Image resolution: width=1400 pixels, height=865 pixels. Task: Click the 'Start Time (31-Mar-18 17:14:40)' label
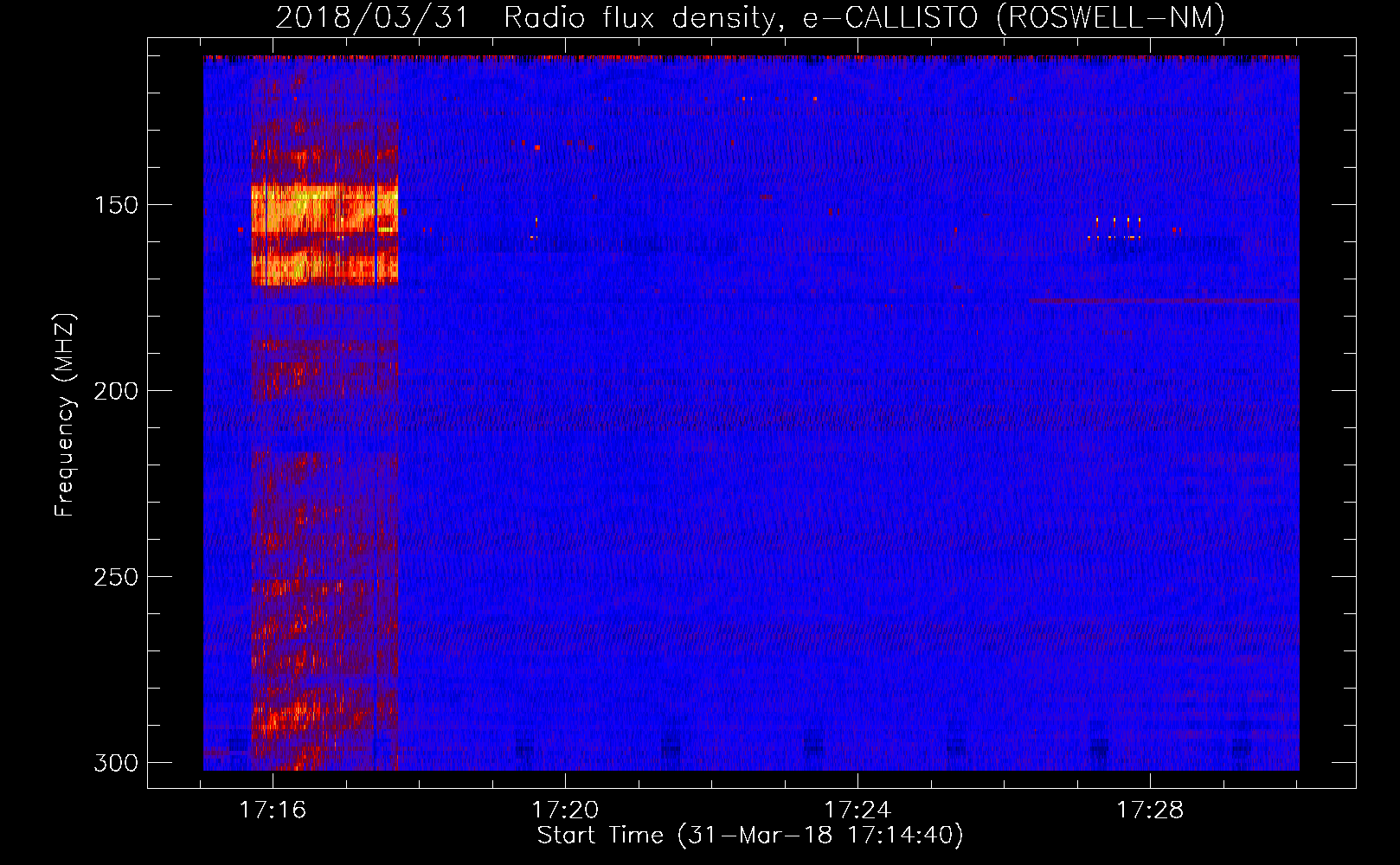[750, 836]
